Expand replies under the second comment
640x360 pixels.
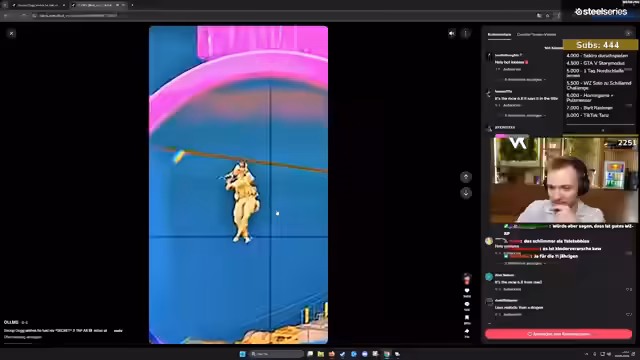[524, 116]
